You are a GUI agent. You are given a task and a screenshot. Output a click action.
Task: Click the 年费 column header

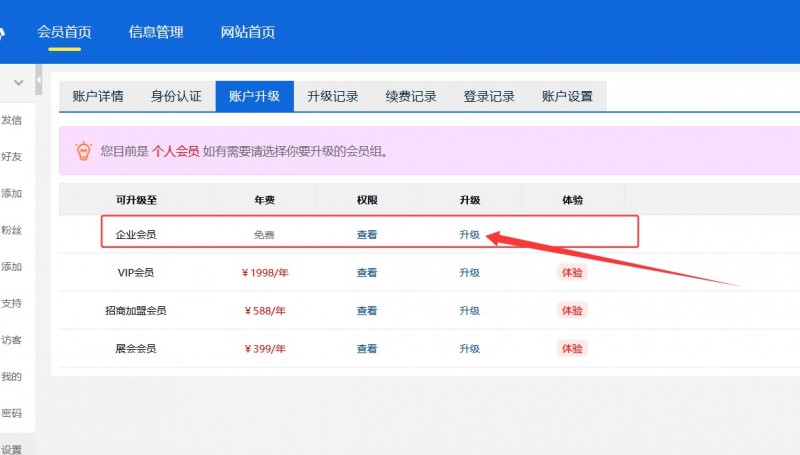[265, 200]
